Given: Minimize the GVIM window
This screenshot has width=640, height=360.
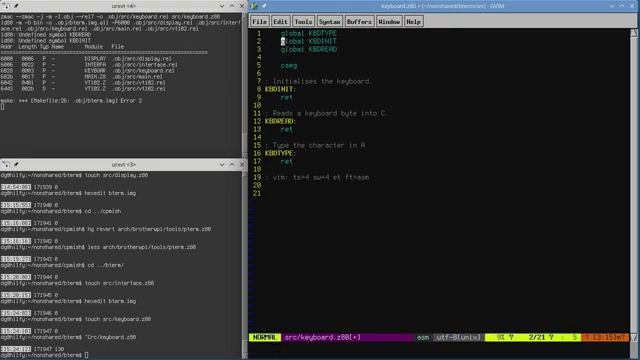Looking at the screenshot, I should pos(612,6).
